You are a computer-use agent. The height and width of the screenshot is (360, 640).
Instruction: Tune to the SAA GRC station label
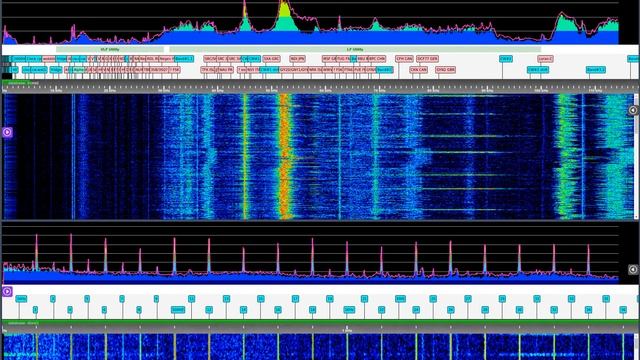coord(271,59)
